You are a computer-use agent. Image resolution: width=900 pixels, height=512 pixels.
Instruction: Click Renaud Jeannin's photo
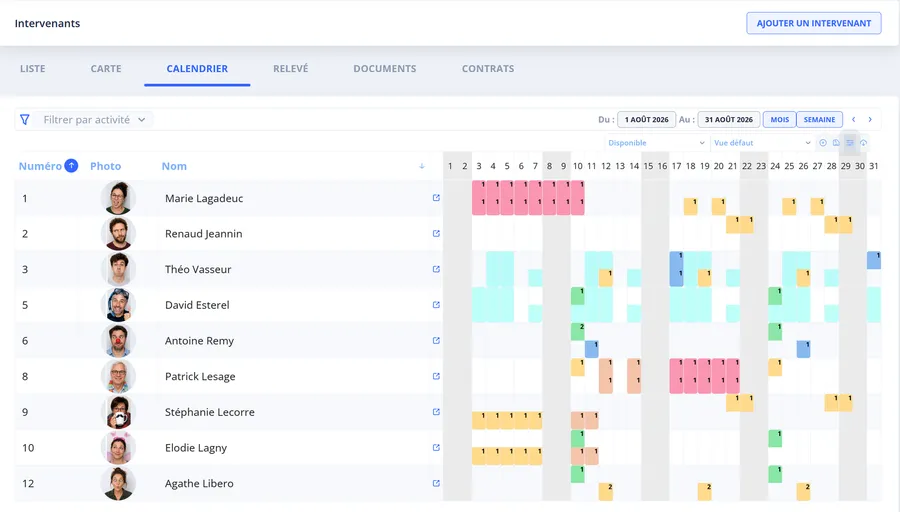118,234
